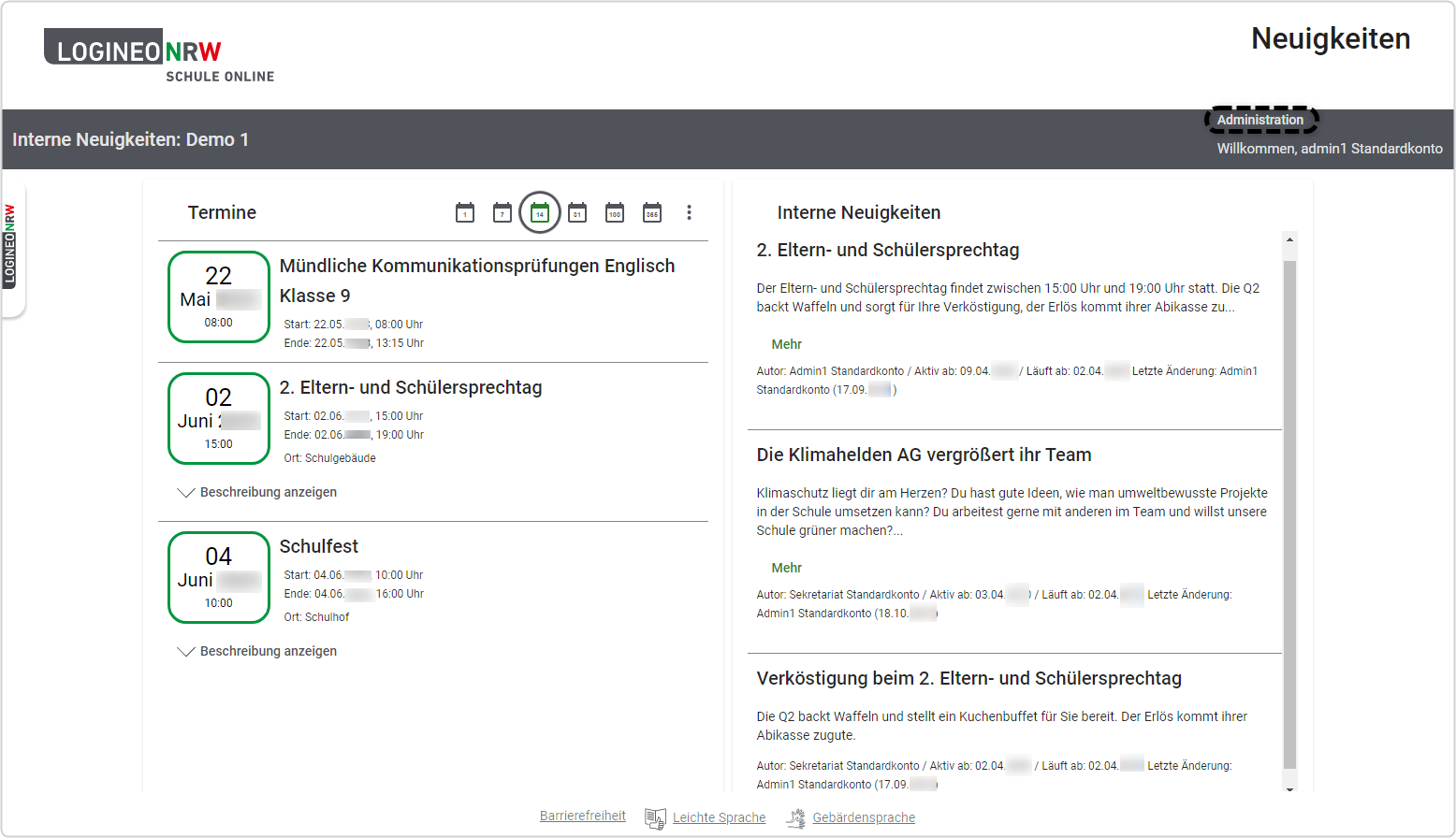
Task: Click the Gebärdensprache hands icon
Action: tap(795, 818)
